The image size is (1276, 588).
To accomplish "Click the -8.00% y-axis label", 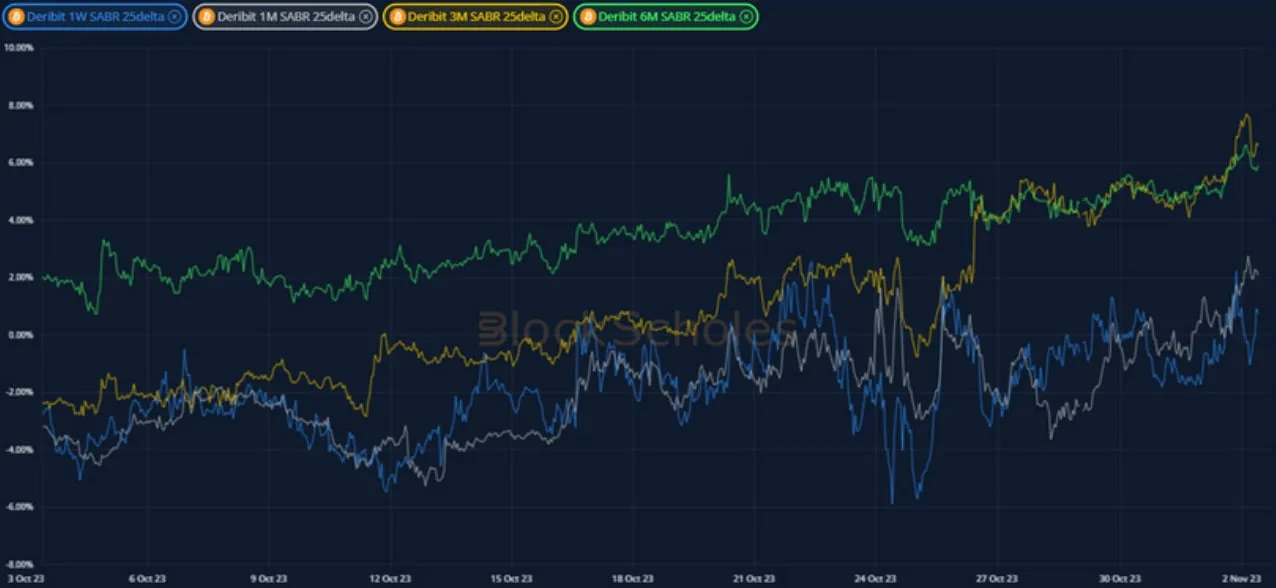I will pyautogui.click(x=20, y=565).
